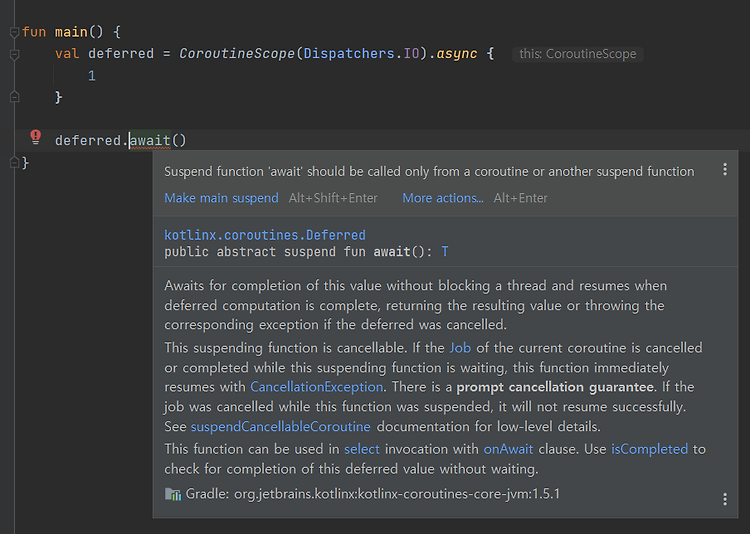
Task: Click fold end marker at async closing brace
Action: coord(14,97)
